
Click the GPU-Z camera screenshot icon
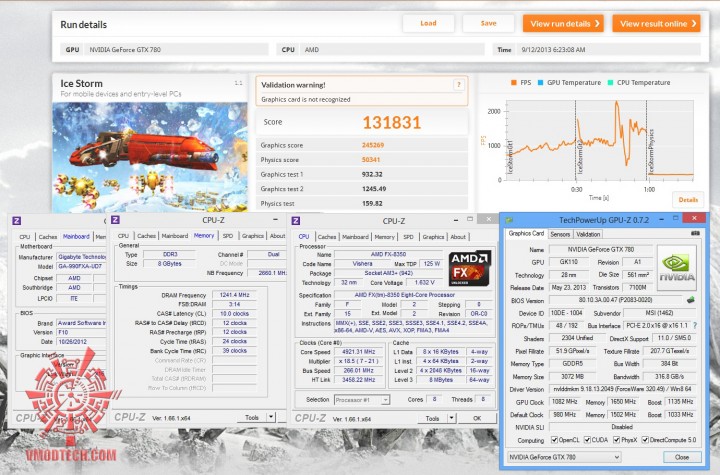[x=695, y=233]
